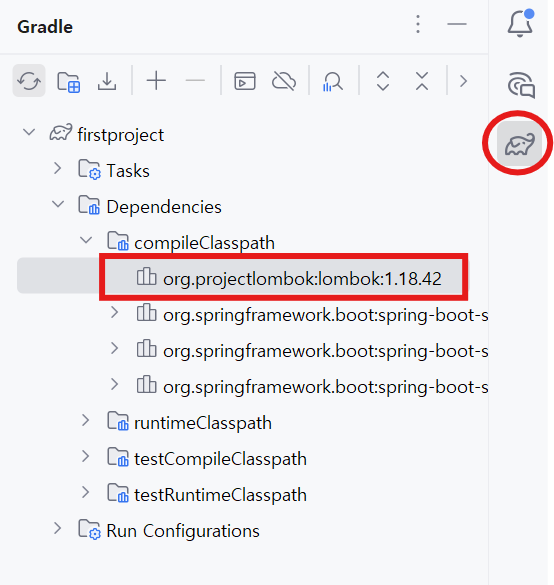Expand the Tasks node
Image resolution: width=554 pixels, height=585 pixels.
click(57, 168)
